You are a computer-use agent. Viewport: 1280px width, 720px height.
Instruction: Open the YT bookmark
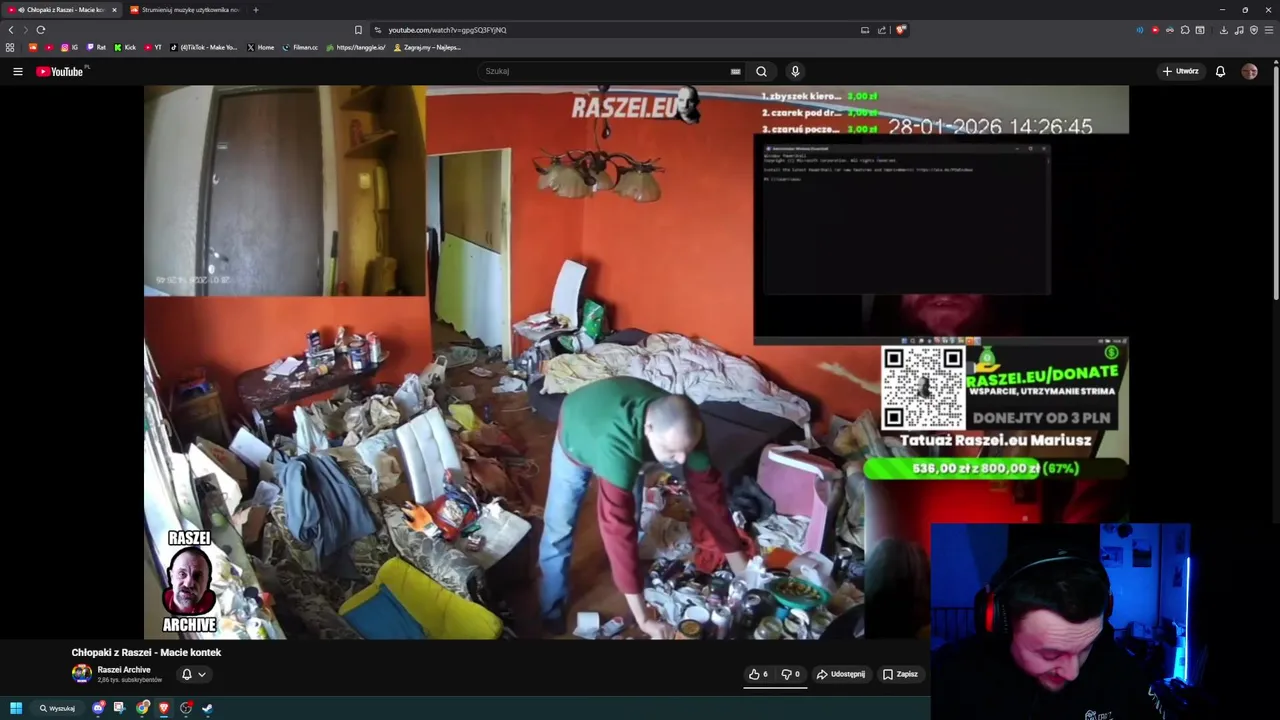click(x=153, y=47)
